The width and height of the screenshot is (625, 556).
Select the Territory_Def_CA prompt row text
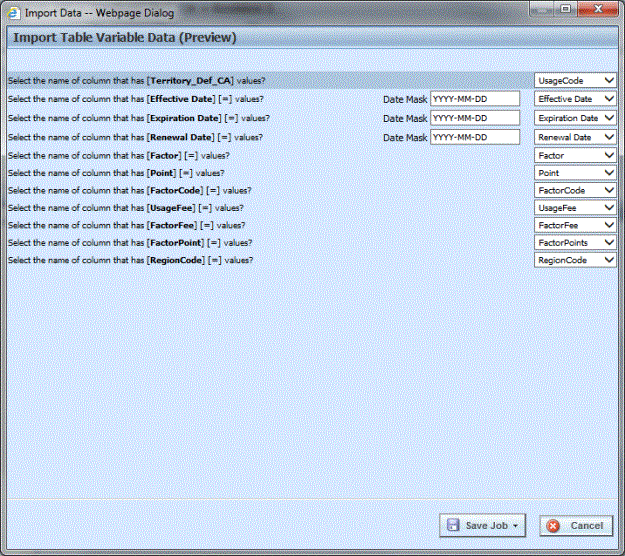[x=136, y=81]
